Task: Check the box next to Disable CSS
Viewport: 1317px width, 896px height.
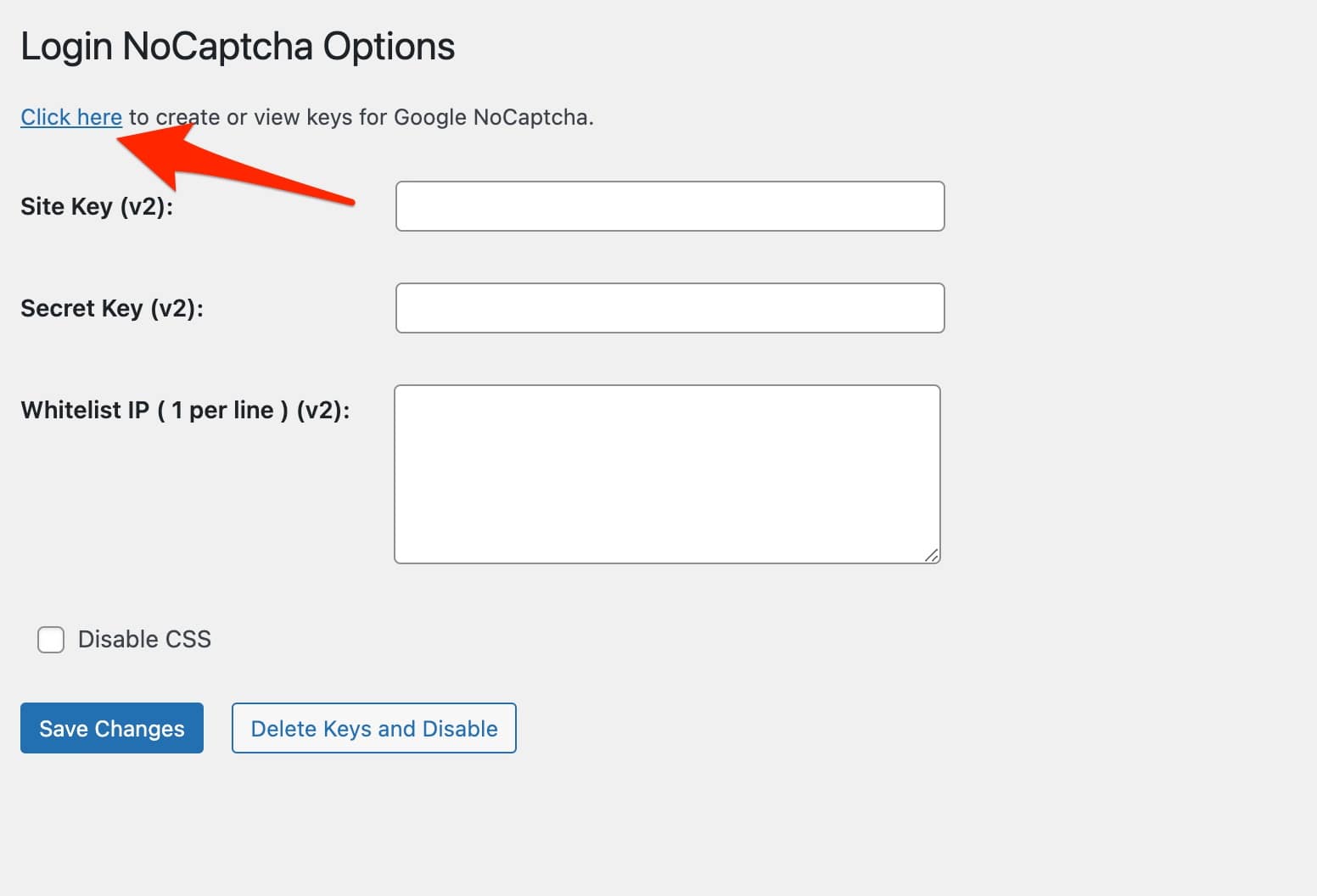Action: tap(50, 639)
